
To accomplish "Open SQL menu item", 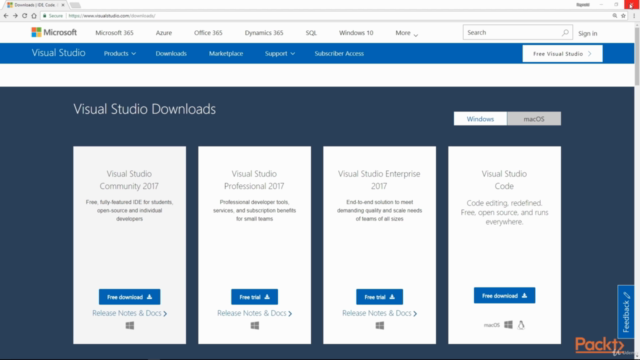I will [311, 33].
